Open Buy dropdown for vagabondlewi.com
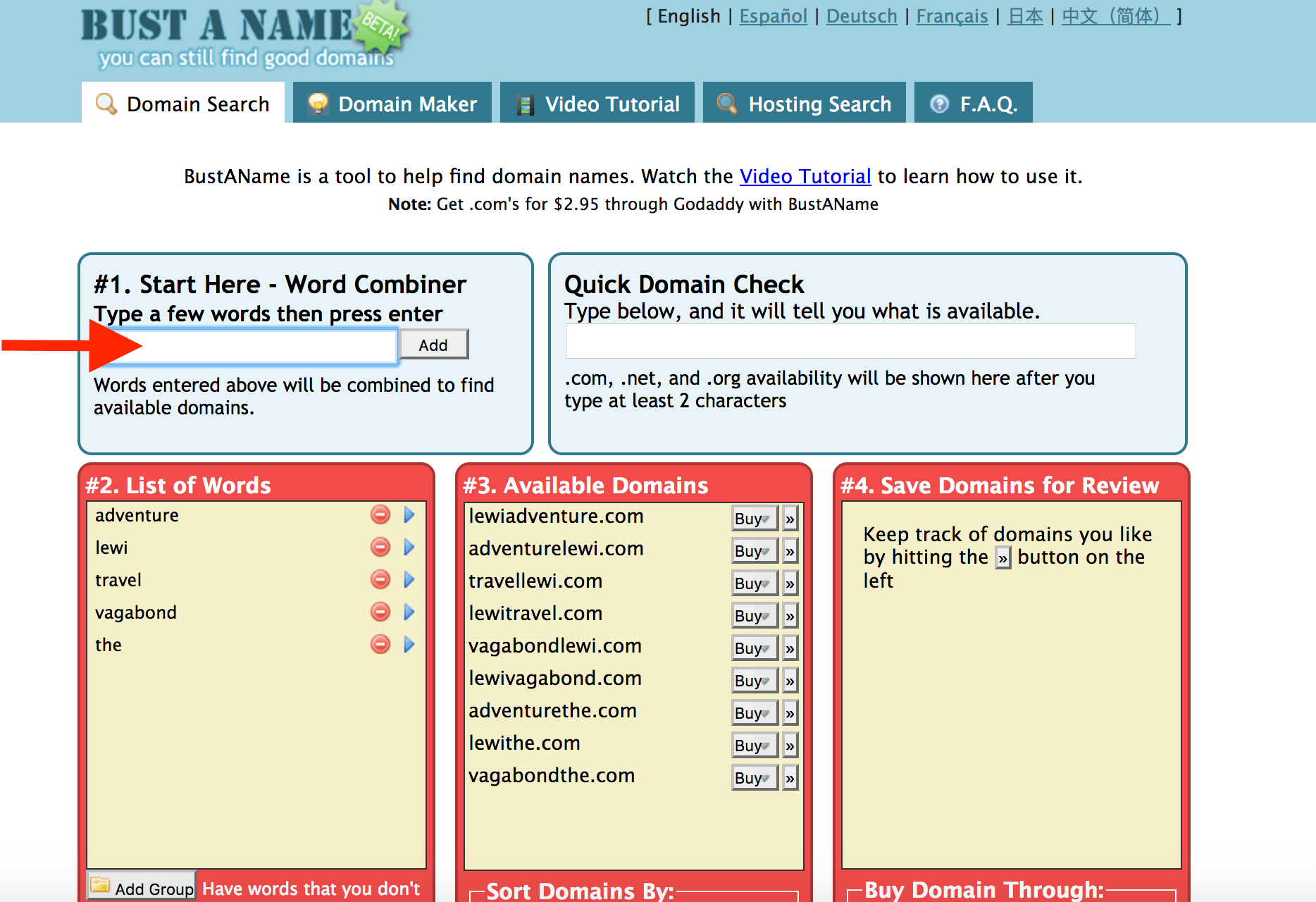The image size is (1316, 902). pos(755,648)
